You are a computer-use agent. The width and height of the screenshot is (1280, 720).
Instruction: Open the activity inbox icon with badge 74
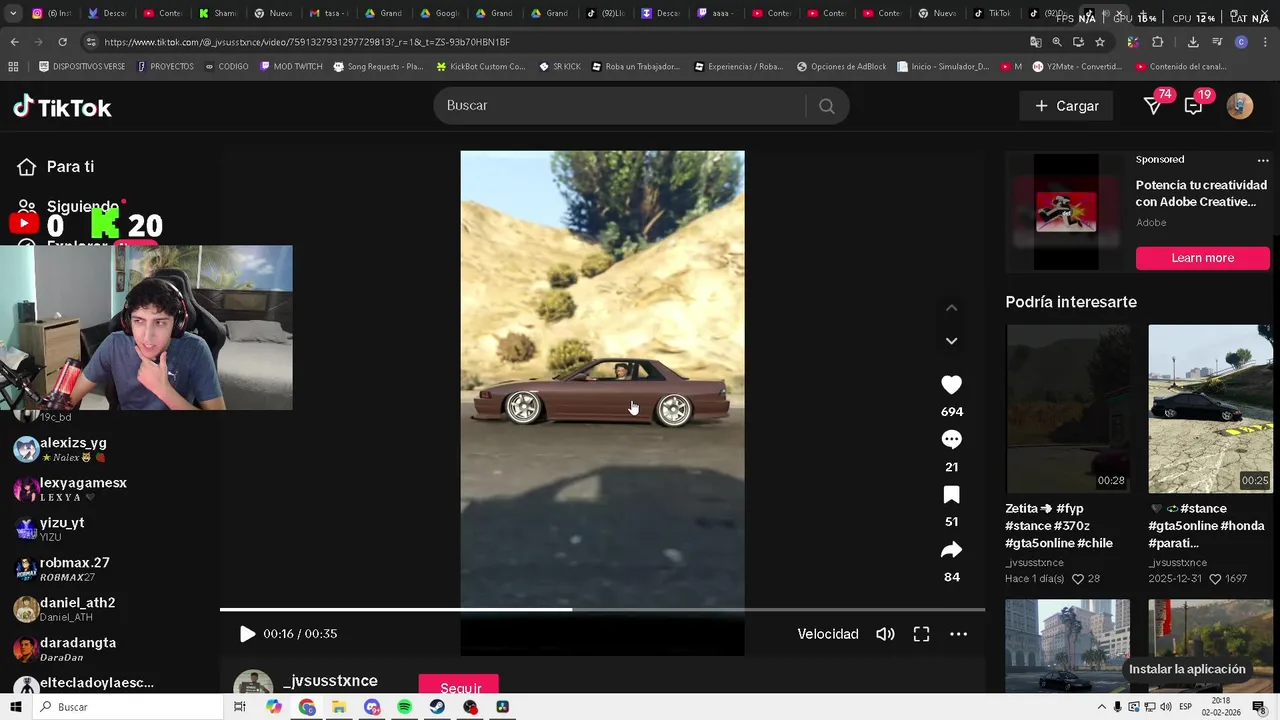pos(1153,106)
